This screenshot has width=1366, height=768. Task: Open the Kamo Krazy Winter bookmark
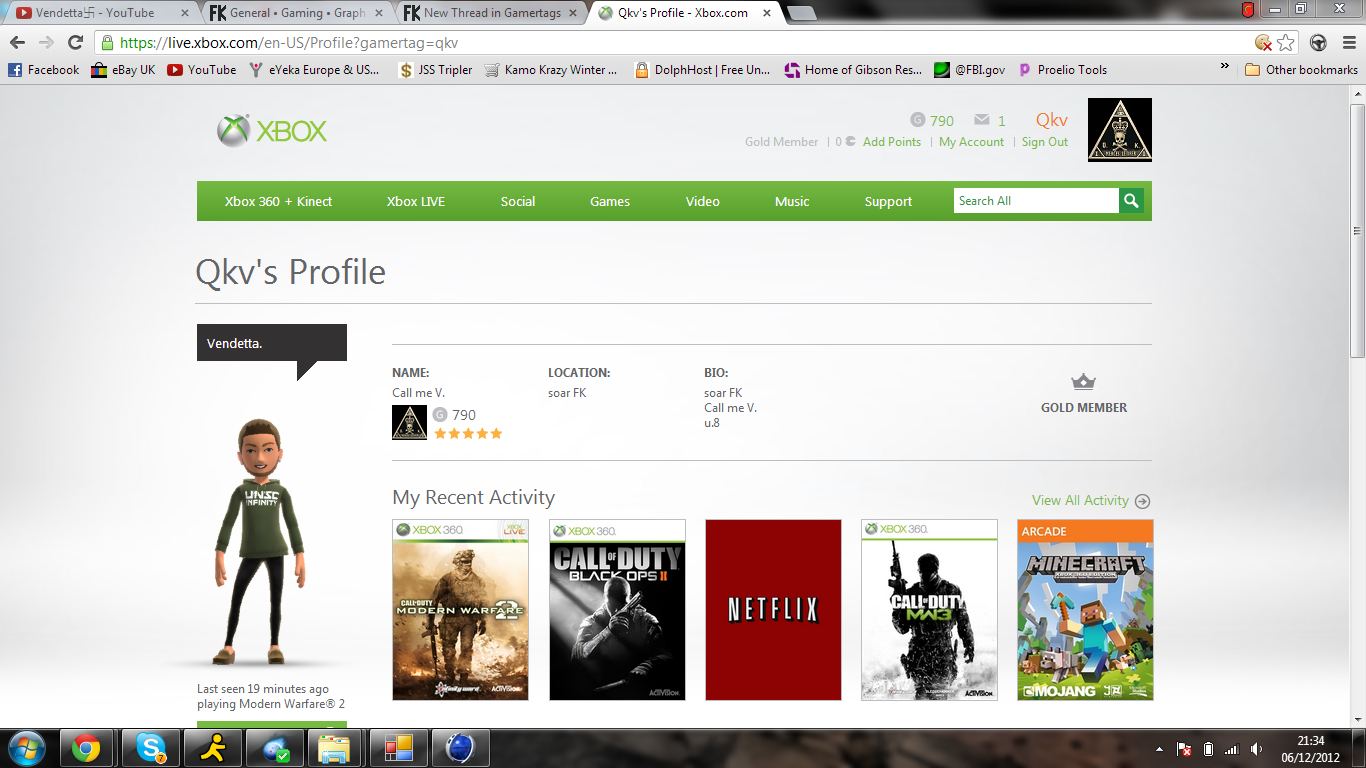click(x=551, y=70)
